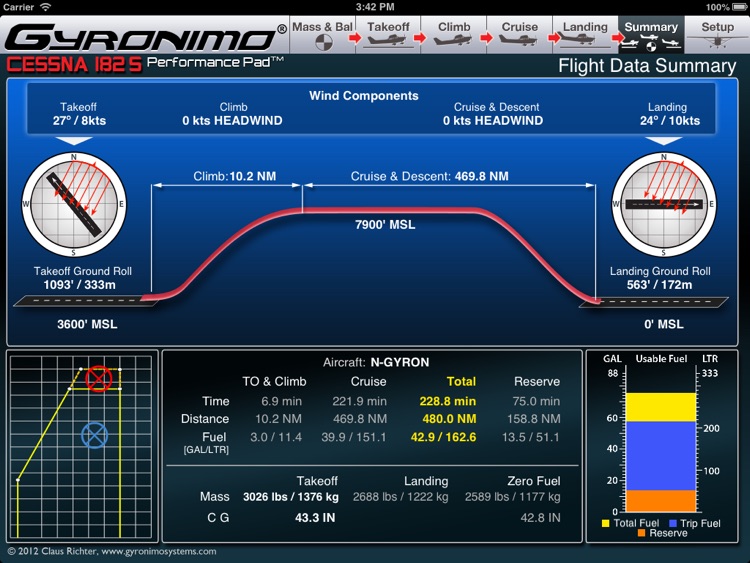
Task: Click the Total column header
Action: [x=461, y=382]
